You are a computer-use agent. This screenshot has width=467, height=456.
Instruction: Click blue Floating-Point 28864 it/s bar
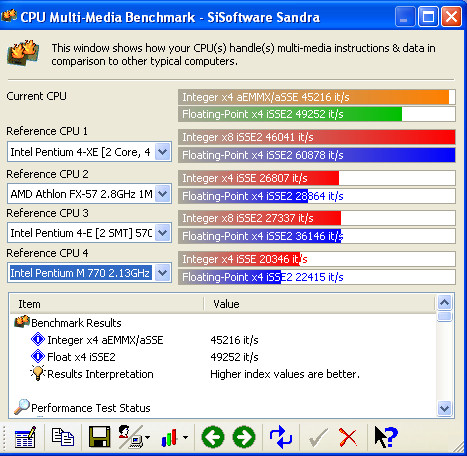pyautogui.click(x=317, y=196)
